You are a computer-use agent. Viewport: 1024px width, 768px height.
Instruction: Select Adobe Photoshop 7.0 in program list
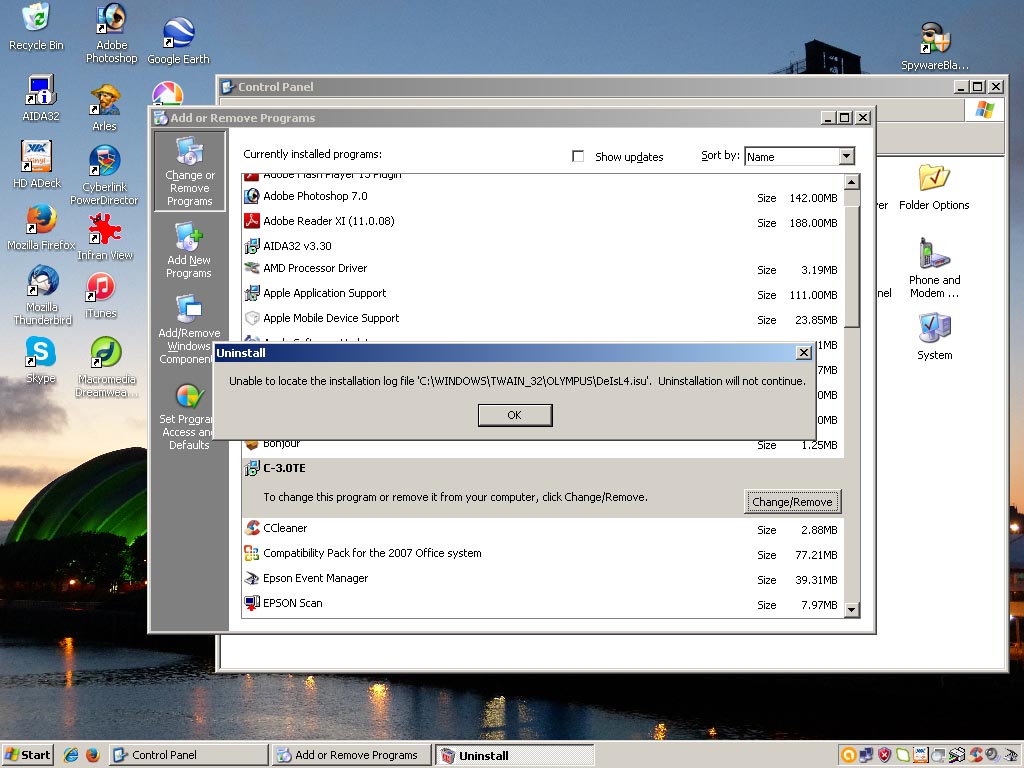coord(315,196)
